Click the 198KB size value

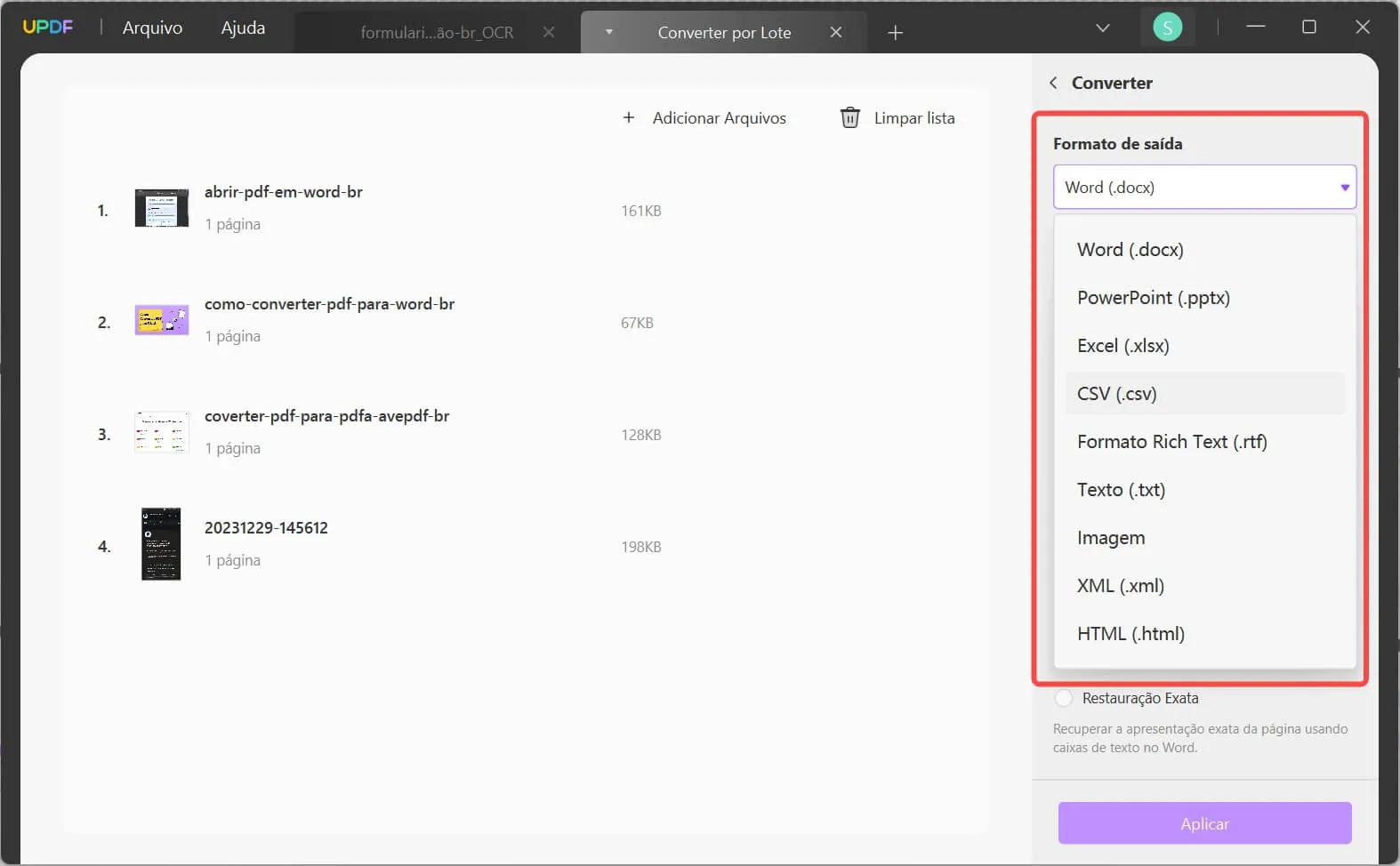tap(640, 547)
